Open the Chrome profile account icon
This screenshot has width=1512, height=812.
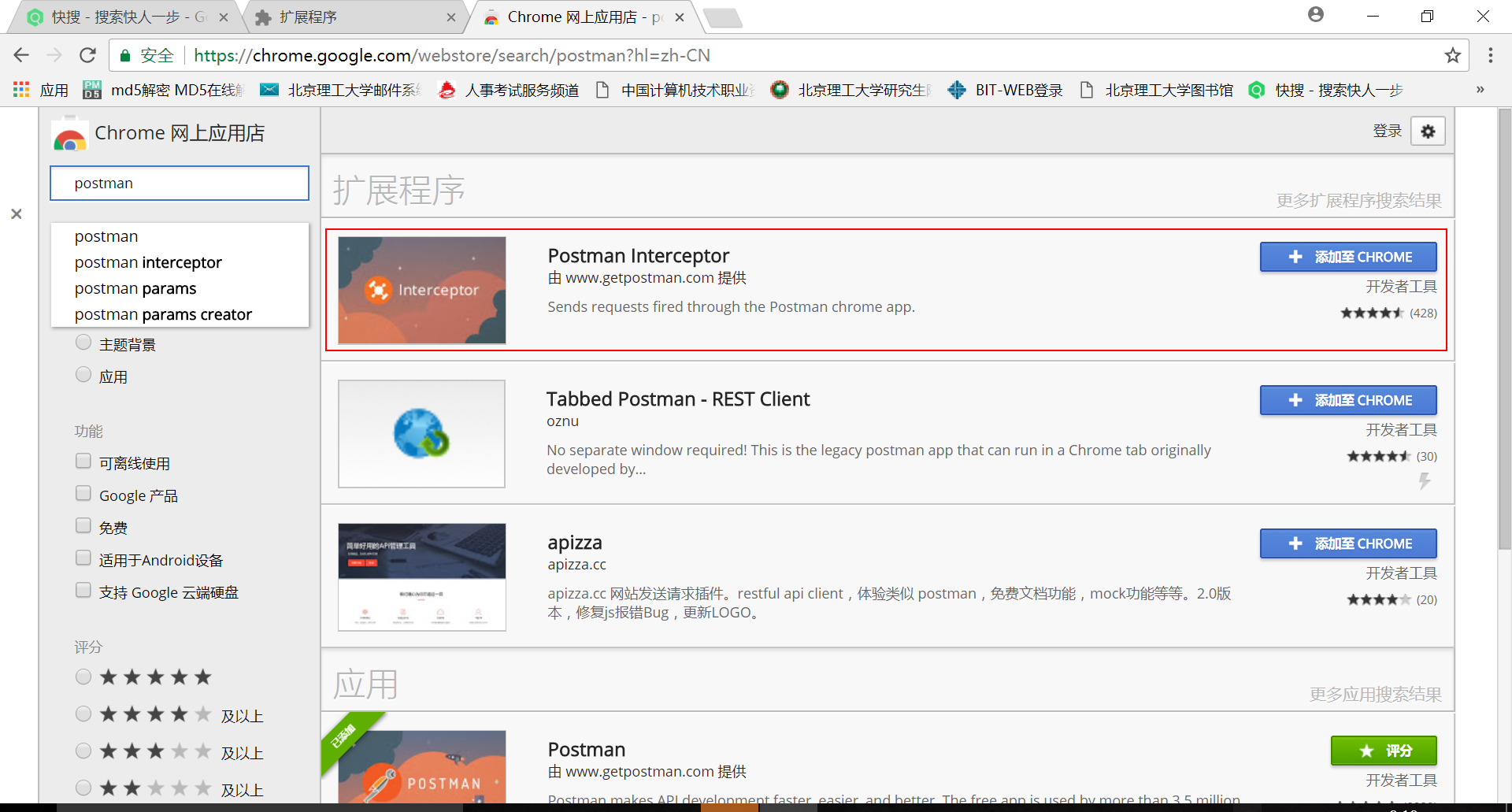(1316, 15)
